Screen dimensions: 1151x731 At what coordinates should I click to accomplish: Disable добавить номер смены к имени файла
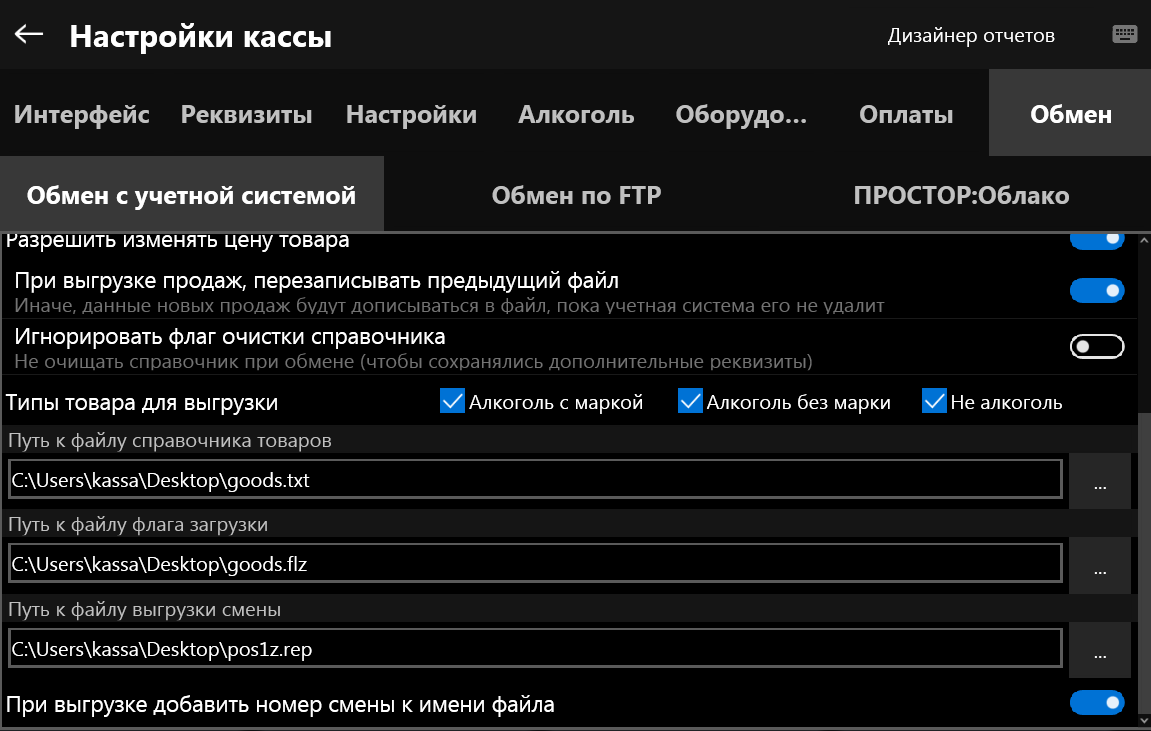click(x=1097, y=703)
